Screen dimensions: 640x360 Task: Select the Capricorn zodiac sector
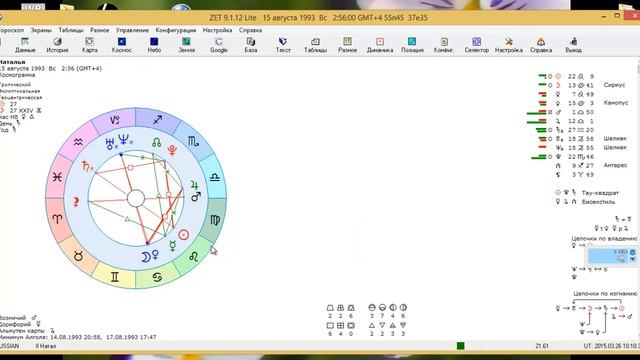114,120
